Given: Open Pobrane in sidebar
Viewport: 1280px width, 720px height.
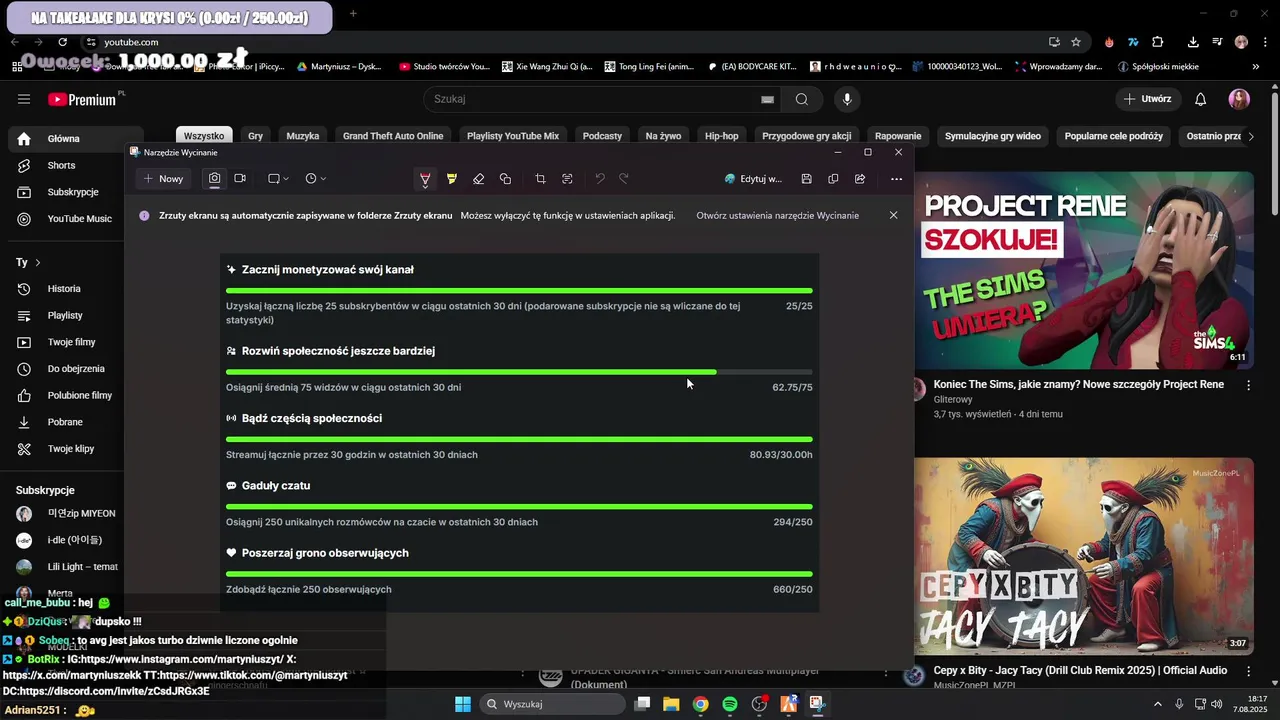Looking at the screenshot, I should [65, 422].
